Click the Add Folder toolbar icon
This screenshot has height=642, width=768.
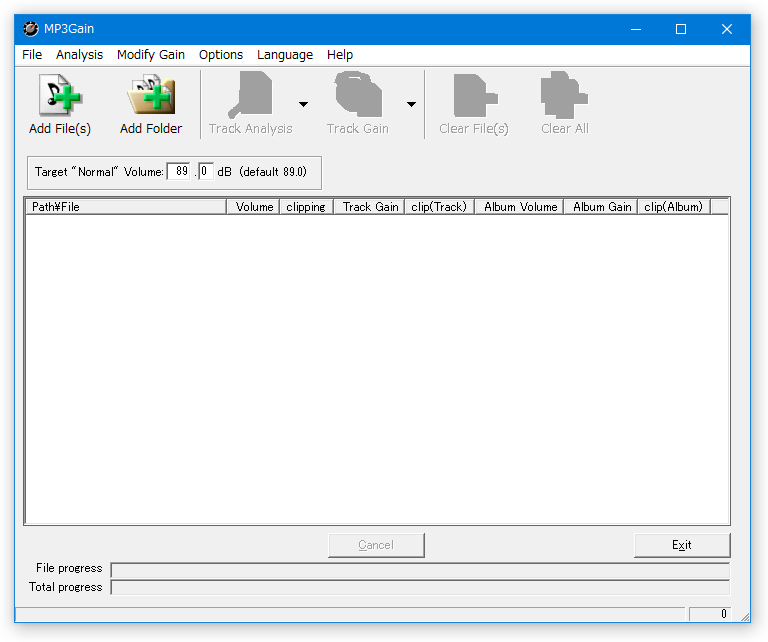pyautogui.click(x=151, y=95)
